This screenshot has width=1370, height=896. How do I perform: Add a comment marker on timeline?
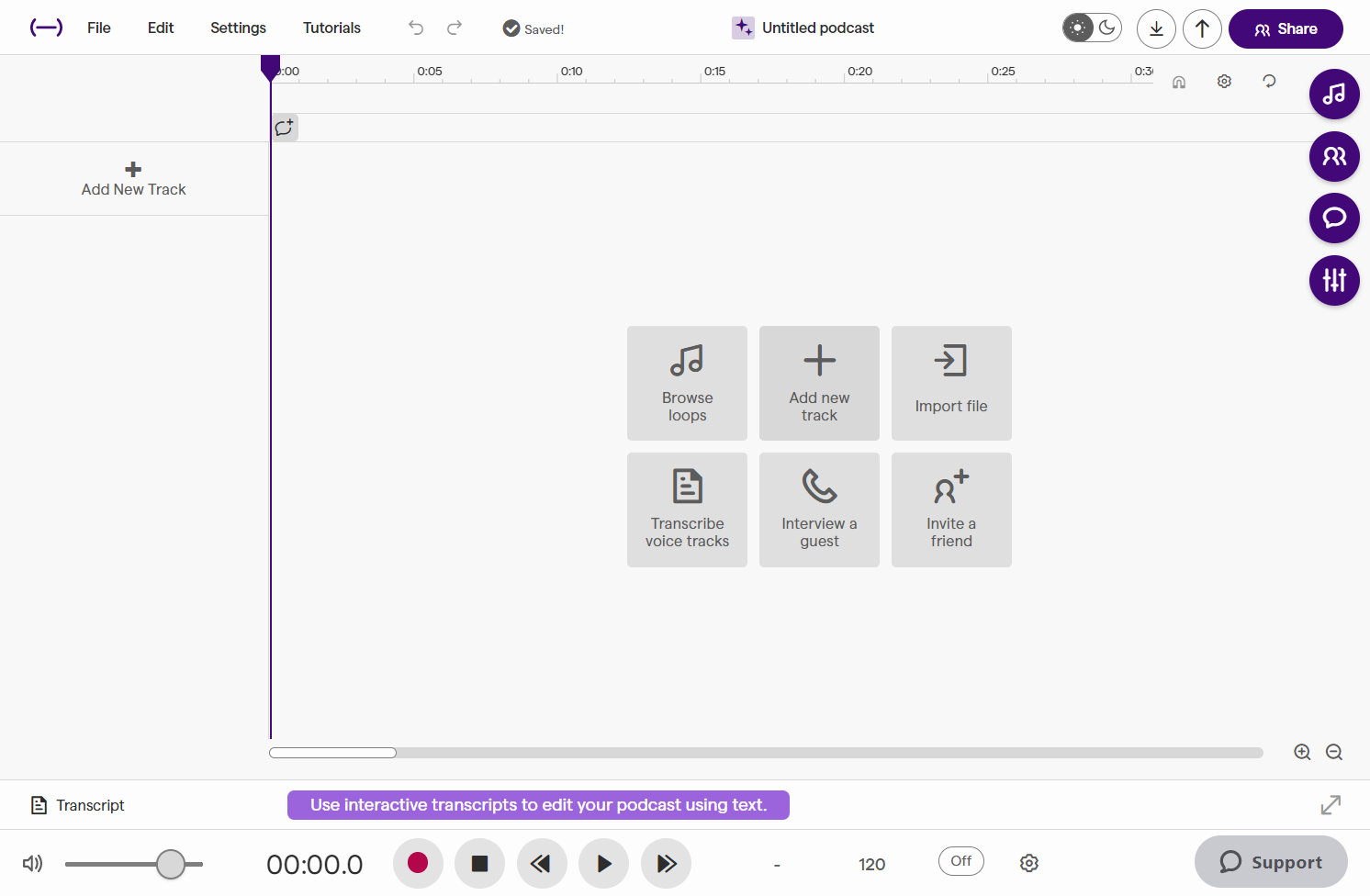tap(285, 128)
